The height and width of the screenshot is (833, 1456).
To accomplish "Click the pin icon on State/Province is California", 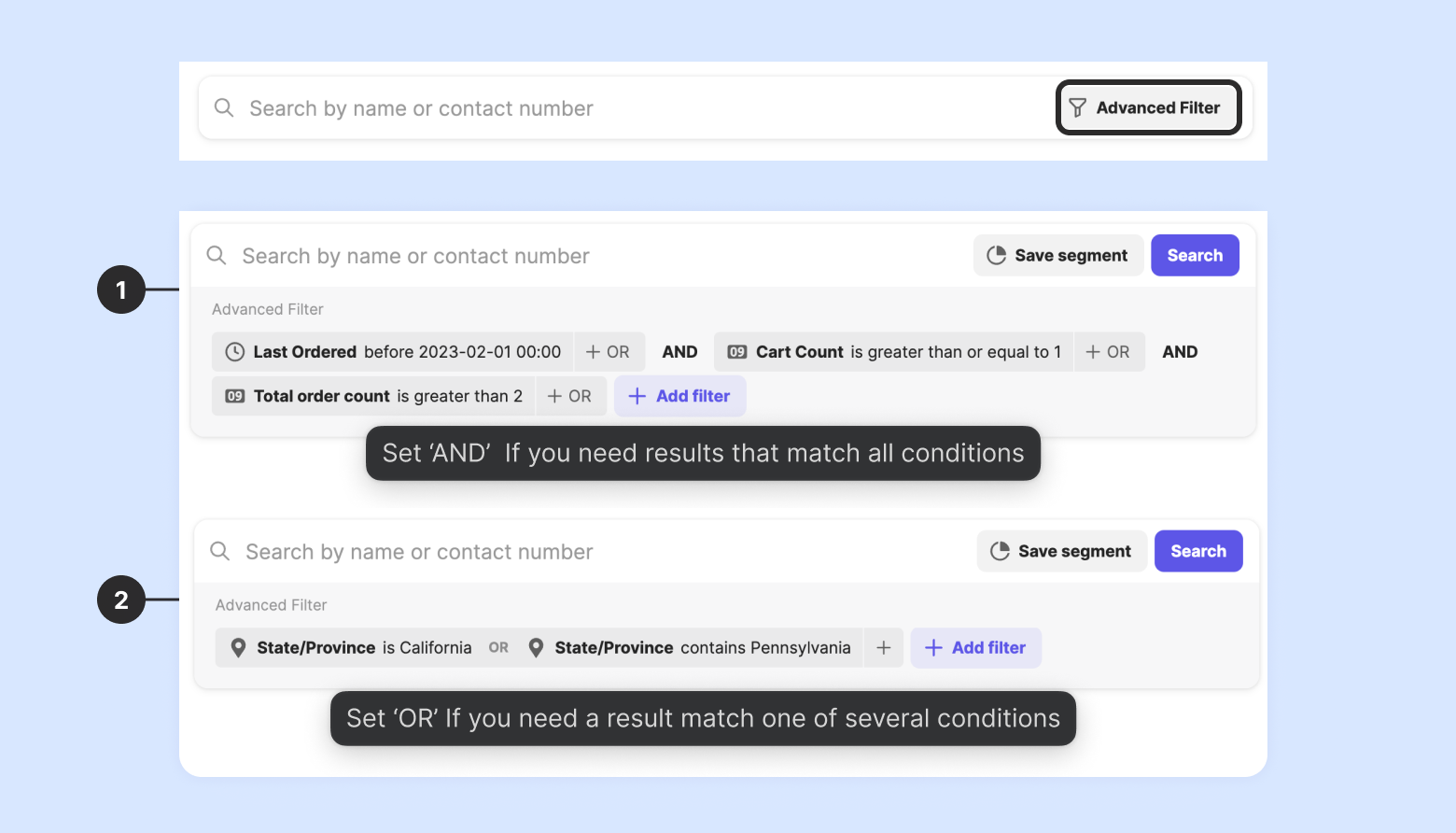I will pos(238,648).
